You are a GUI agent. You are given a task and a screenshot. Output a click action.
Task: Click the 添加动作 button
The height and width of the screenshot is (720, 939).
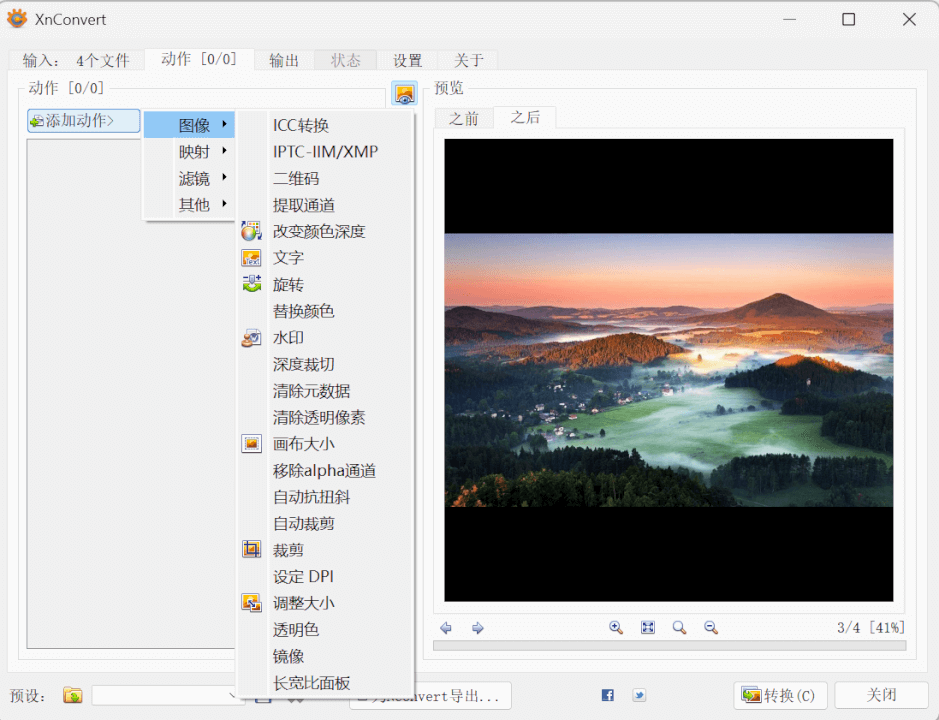(83, 120)
